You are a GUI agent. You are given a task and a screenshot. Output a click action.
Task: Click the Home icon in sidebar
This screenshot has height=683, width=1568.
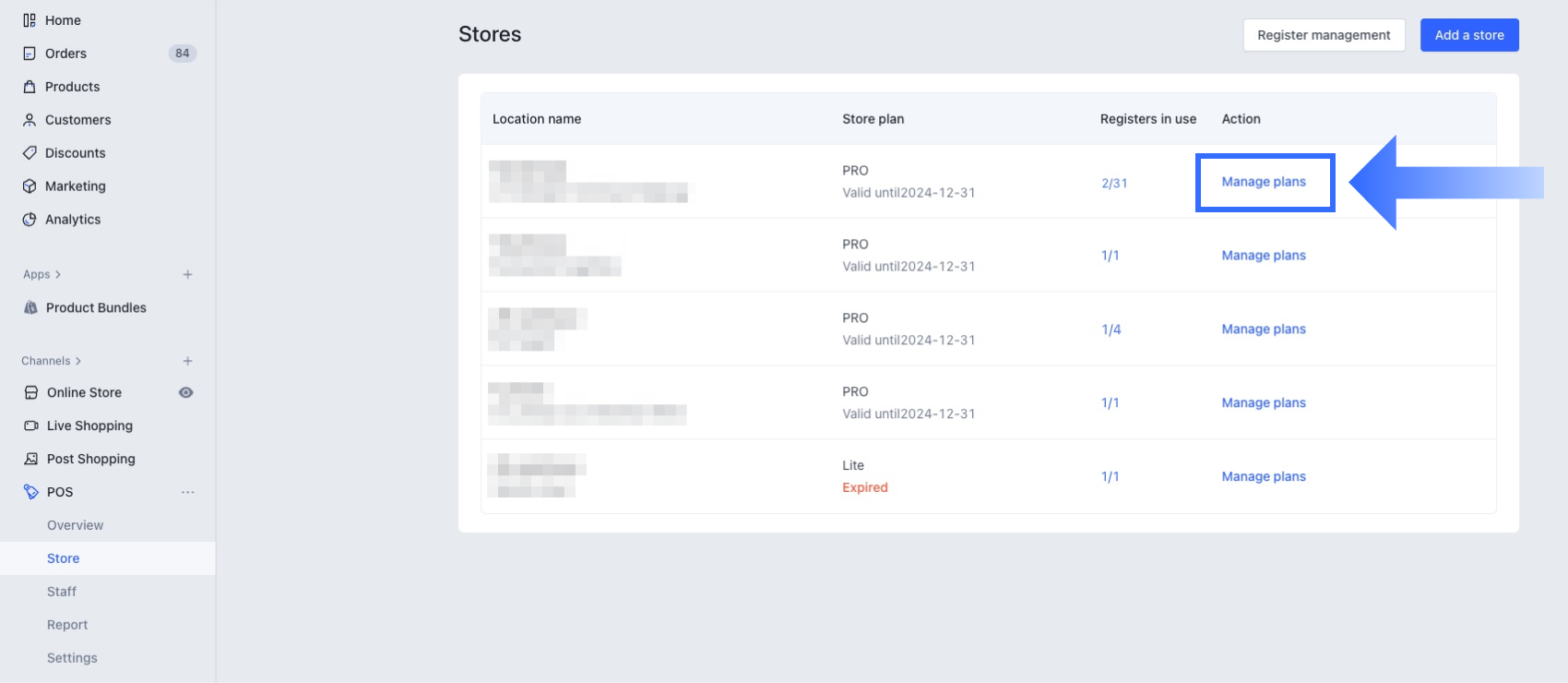click(30, 20)
